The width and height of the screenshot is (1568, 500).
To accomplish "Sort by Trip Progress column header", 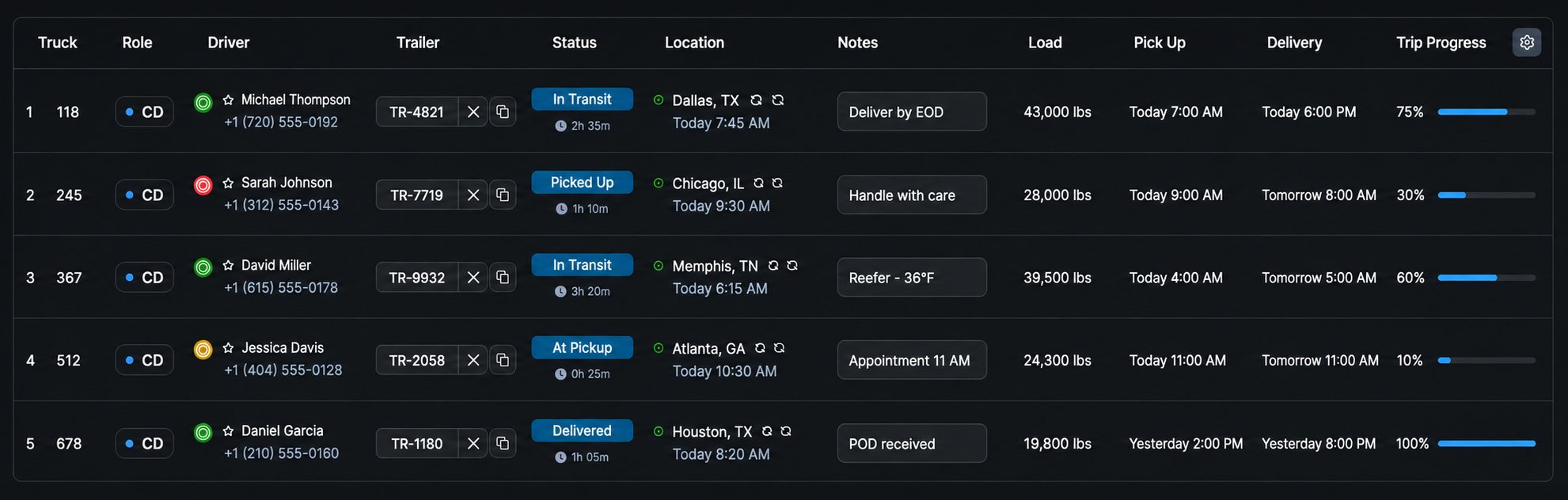I will tap(1441, 43).
